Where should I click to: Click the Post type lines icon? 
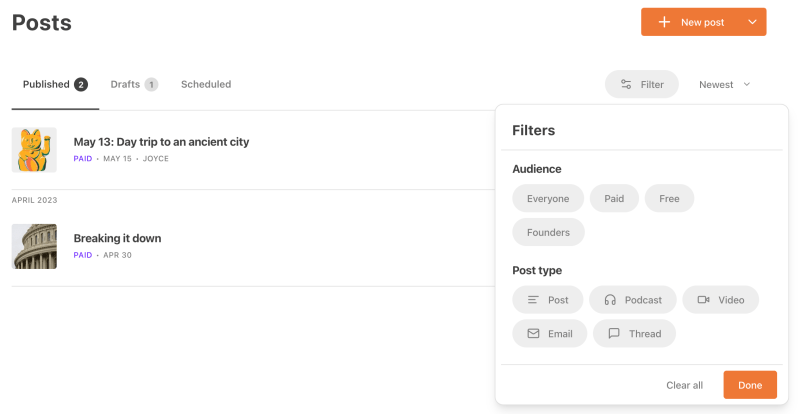pyautogui.click(x=533, y=300)
